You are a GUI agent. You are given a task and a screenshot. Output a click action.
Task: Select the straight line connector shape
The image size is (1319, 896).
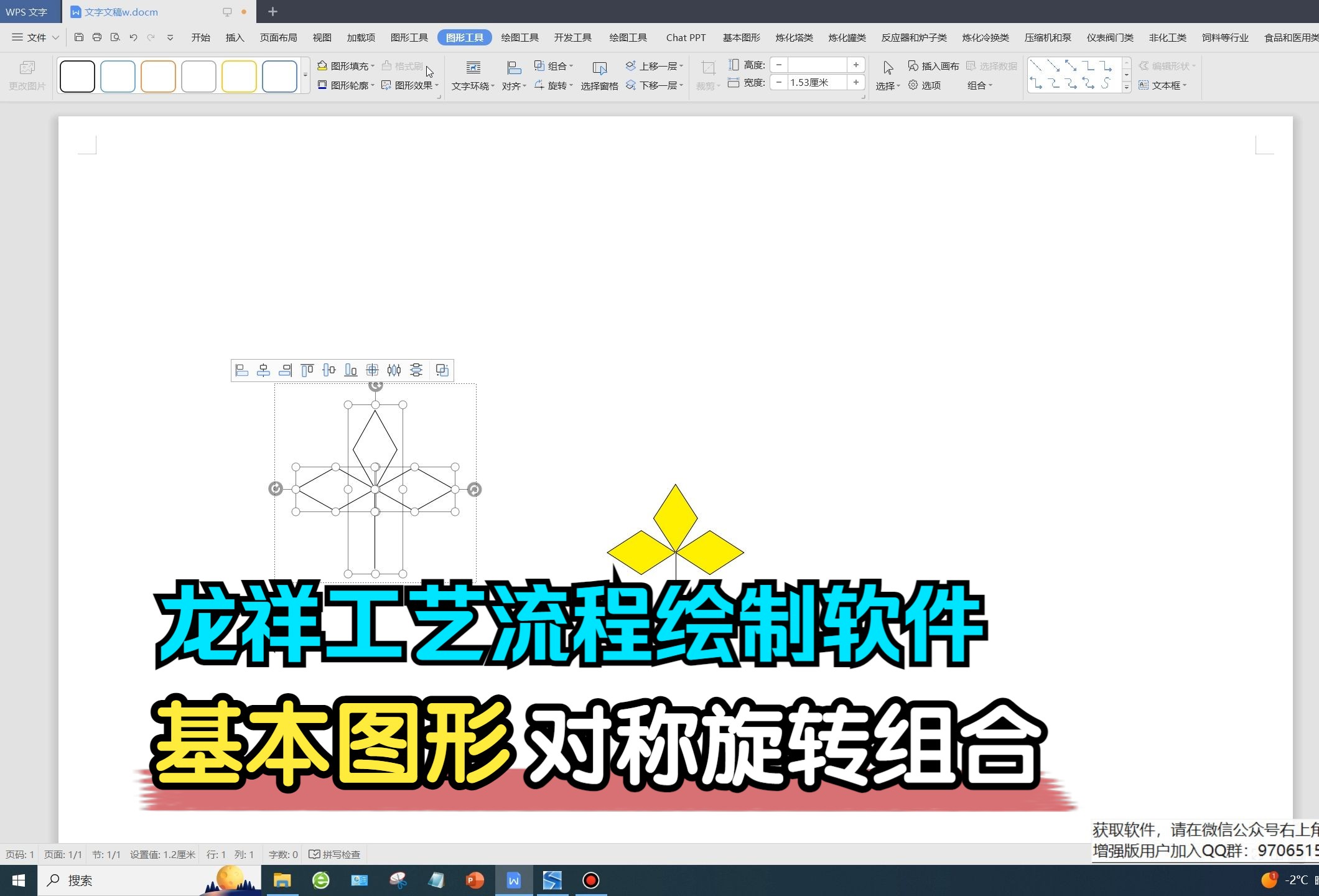pos(1036,65)
